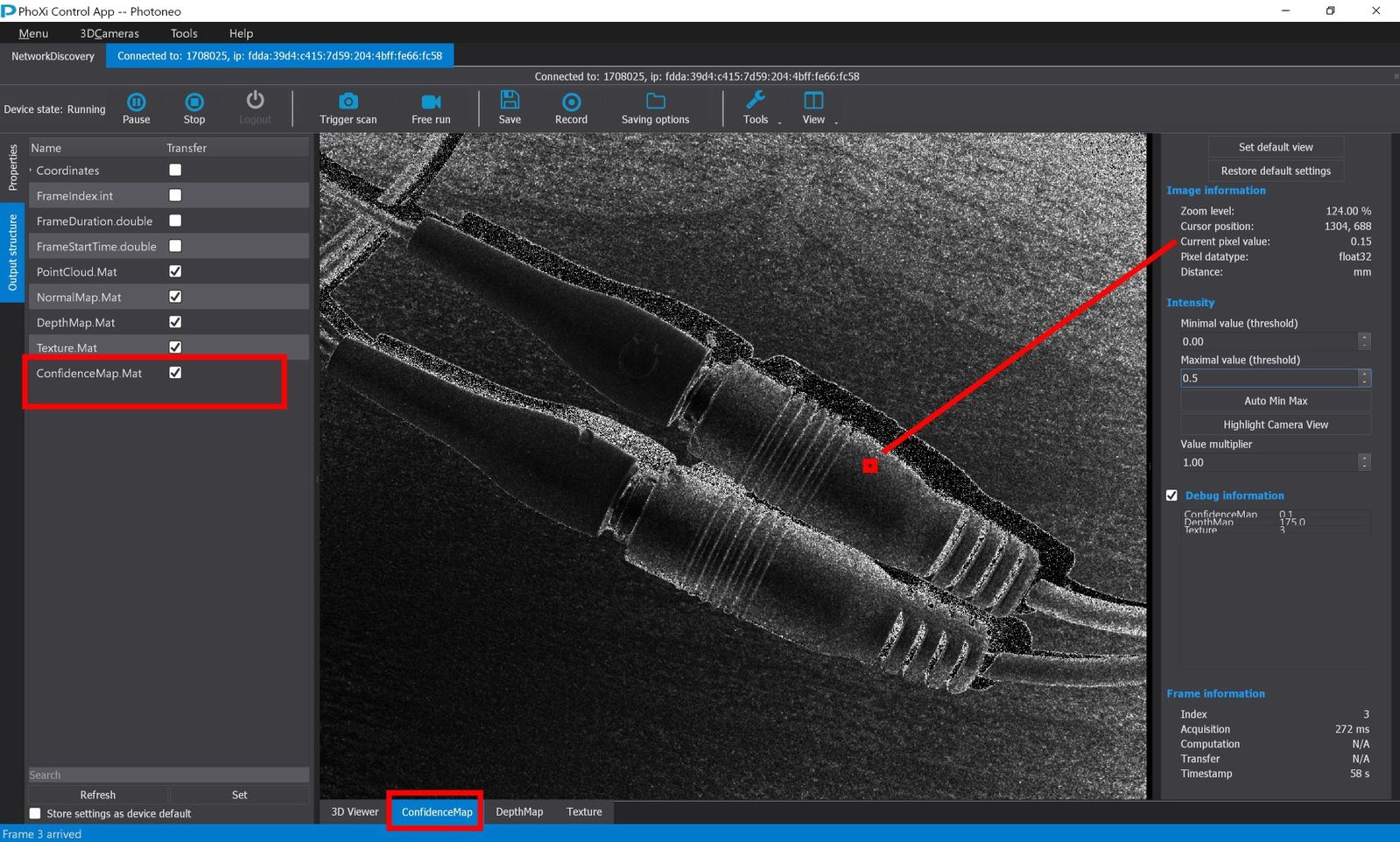Image resolution: width=1400 pixels, height=842 pixels.
Task: Toggle Coordinates transfer checkbox
Action: pyautogui.click(x=175, y=170)
